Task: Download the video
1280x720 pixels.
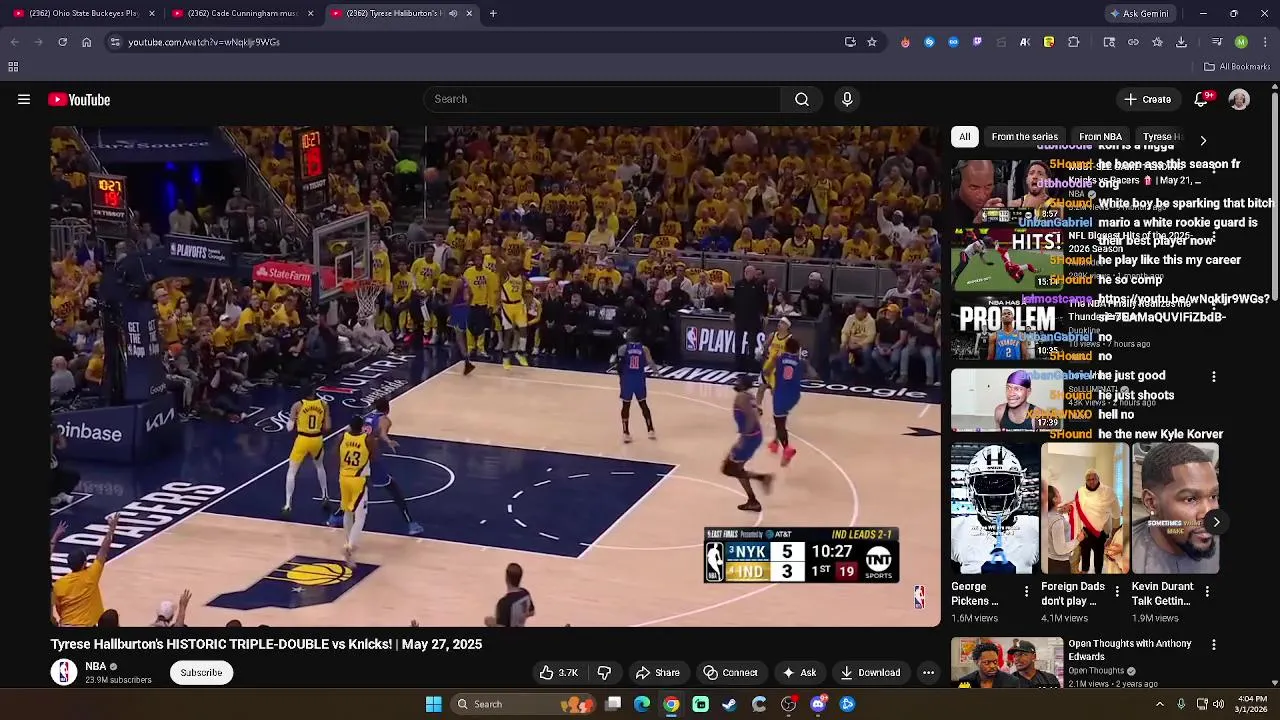Action: (x=870, y=672)
